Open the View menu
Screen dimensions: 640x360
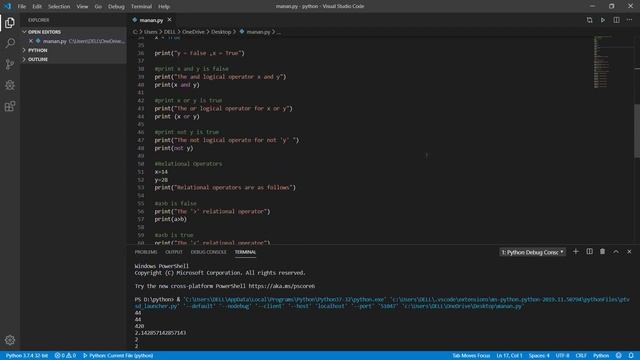pyautogui.click(x=82, y=7)
